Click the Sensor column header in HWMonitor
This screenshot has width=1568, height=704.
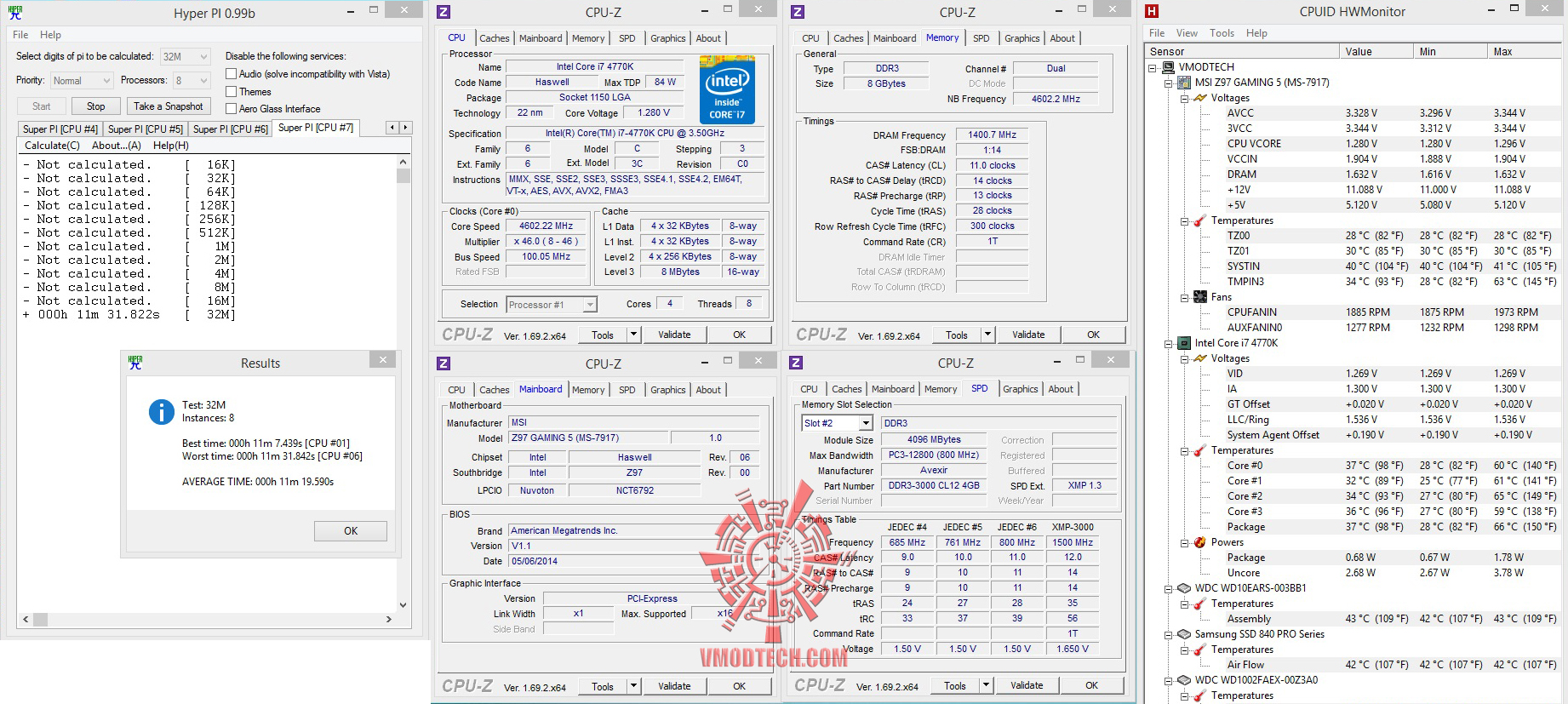1242,52
